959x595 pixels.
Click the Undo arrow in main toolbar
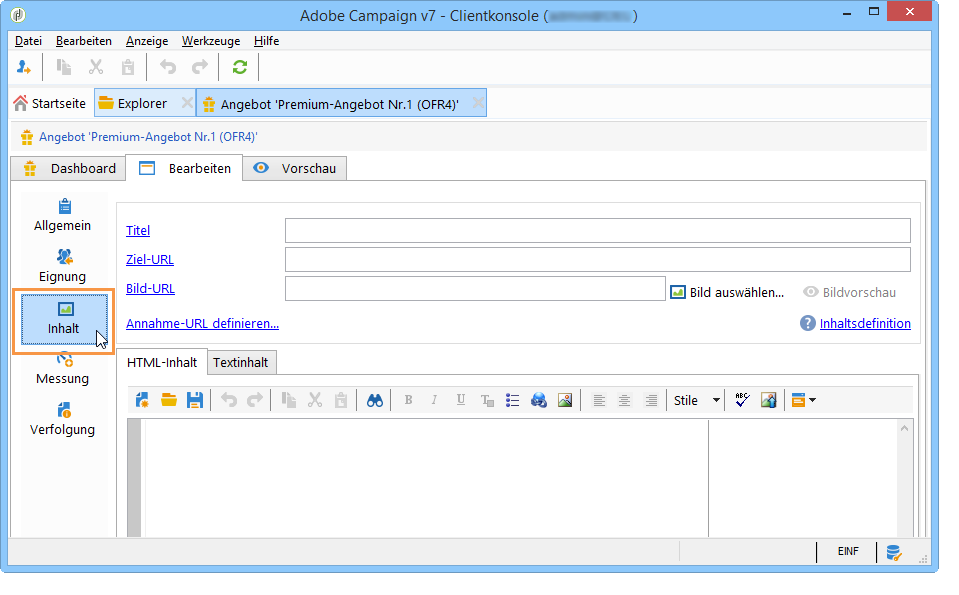(x=168, y=67)
